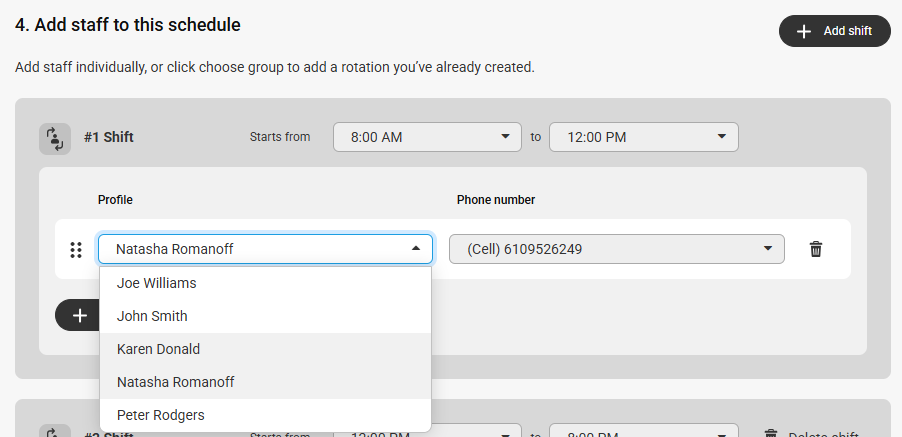Open the (Cell) 6109526249 phone dropdown
The width and height of the screenshot is (902, 437).
pos(617,249)
